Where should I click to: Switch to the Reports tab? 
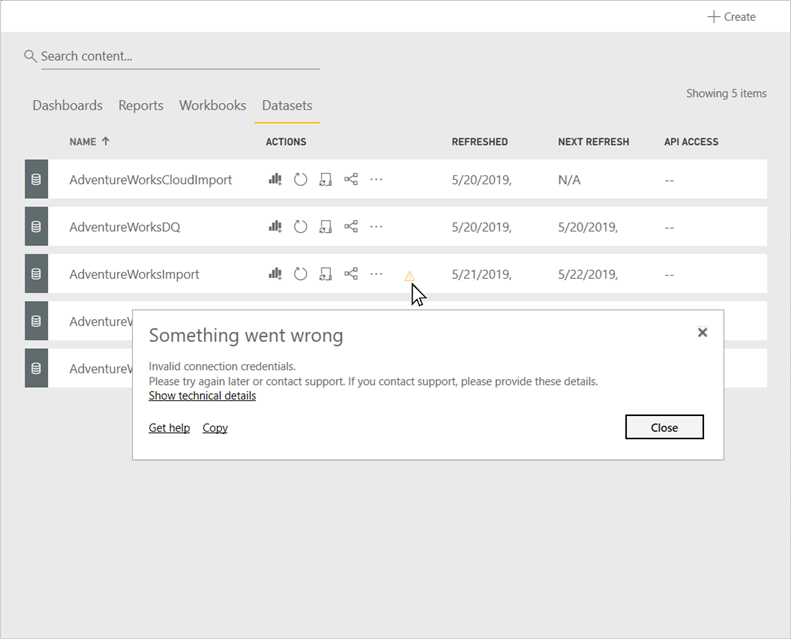point(141,105)
